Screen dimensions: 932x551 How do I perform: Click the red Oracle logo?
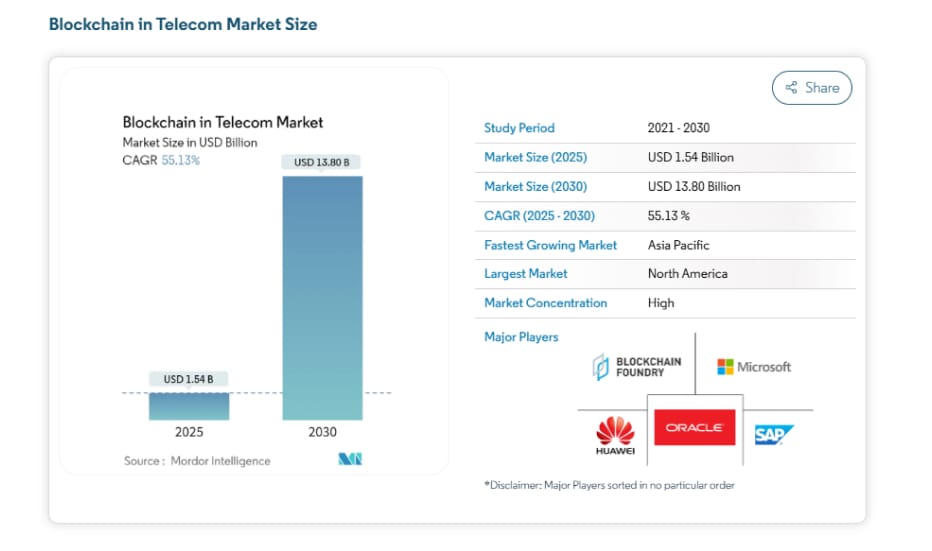click(x=694, y=427)
